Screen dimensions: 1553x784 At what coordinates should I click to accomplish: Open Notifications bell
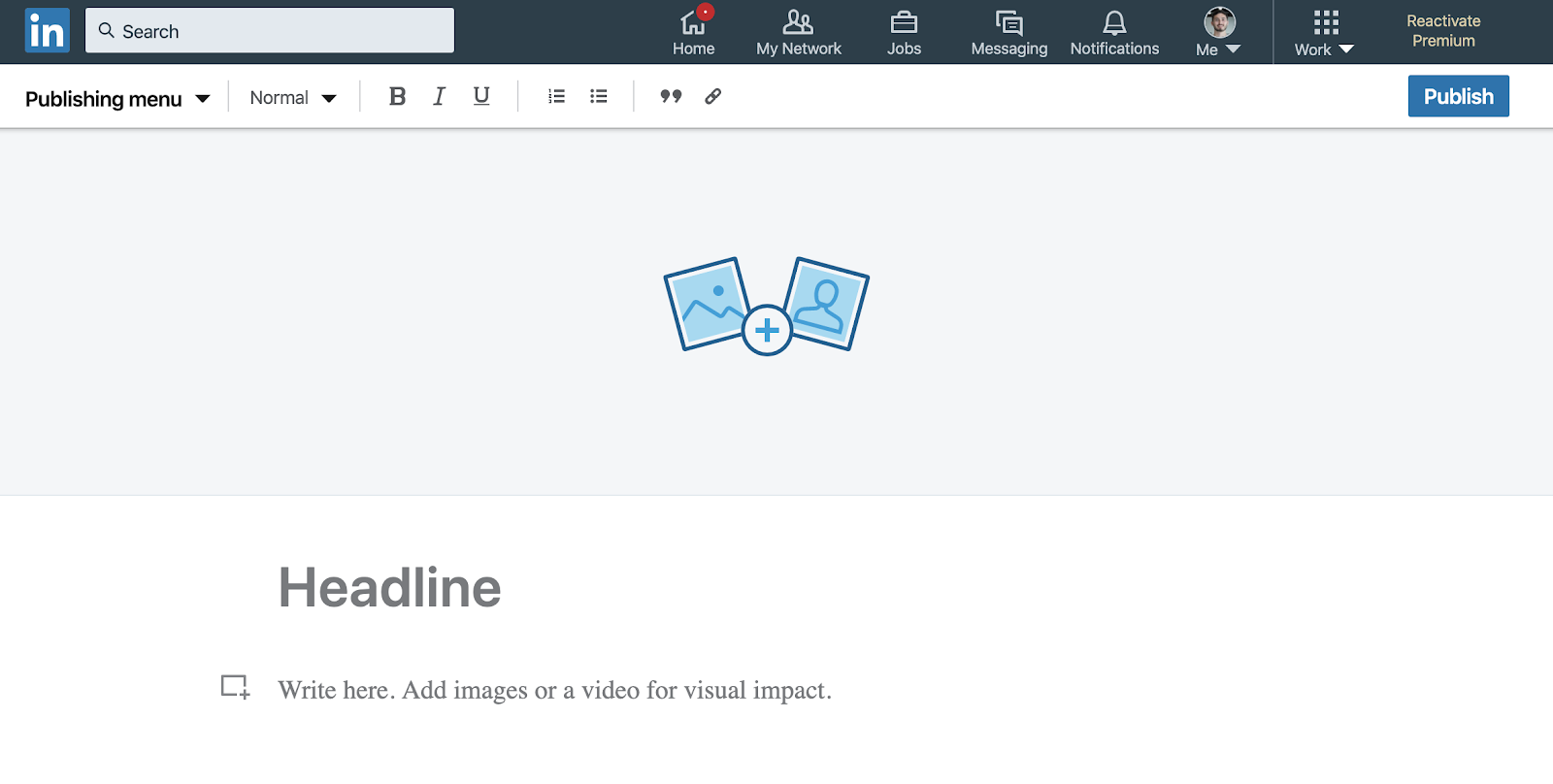click(x=1114, y=33)
